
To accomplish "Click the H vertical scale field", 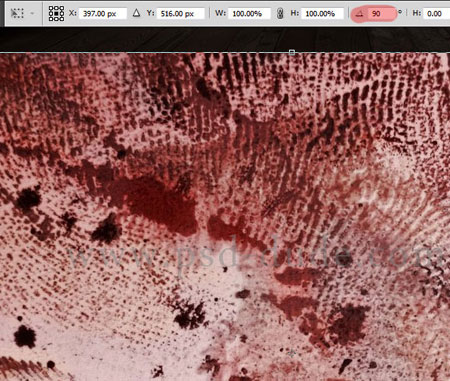I will point(322,14).
